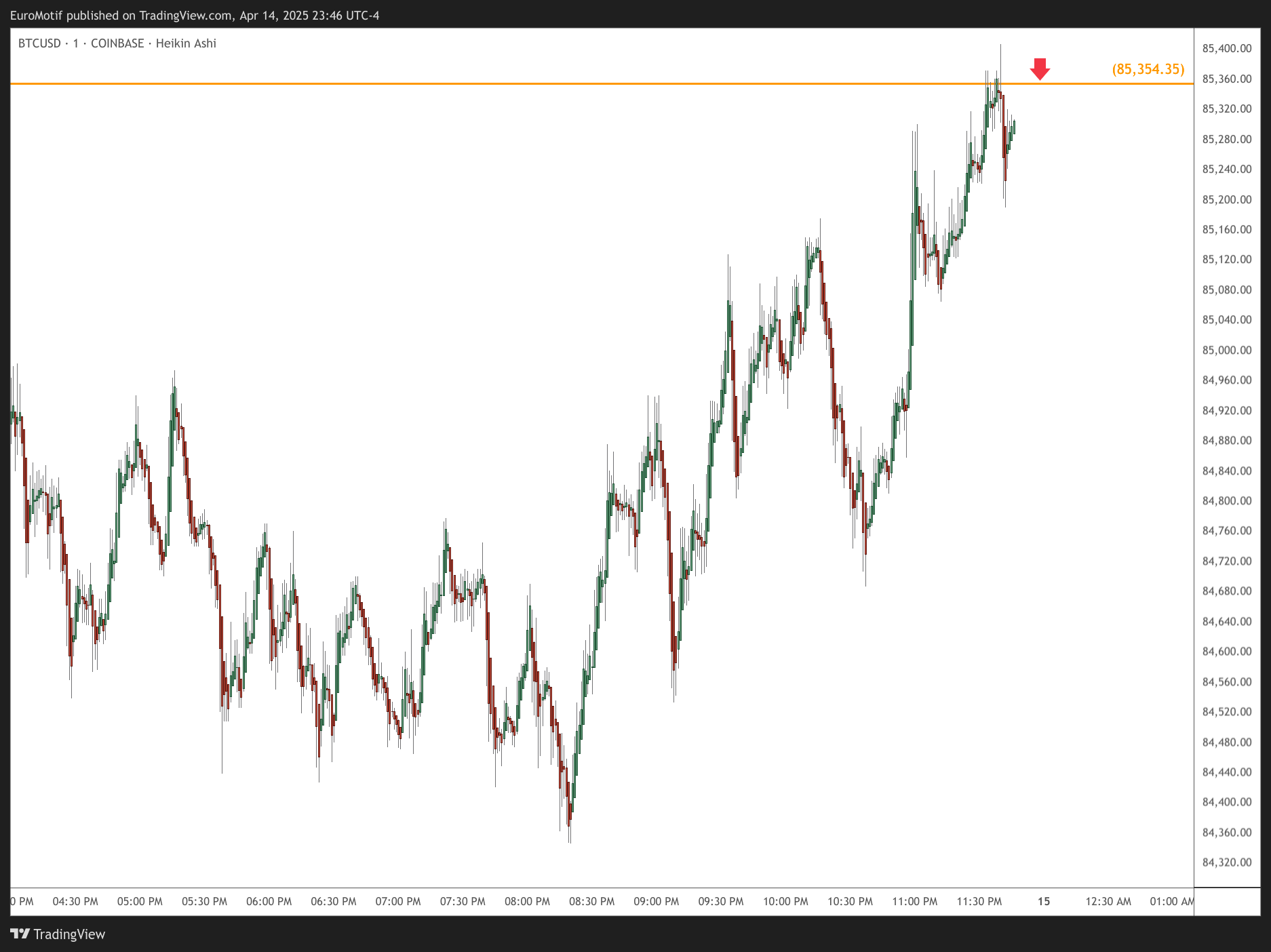Click the 84,560.00 price axis label

coord(1227,681)
